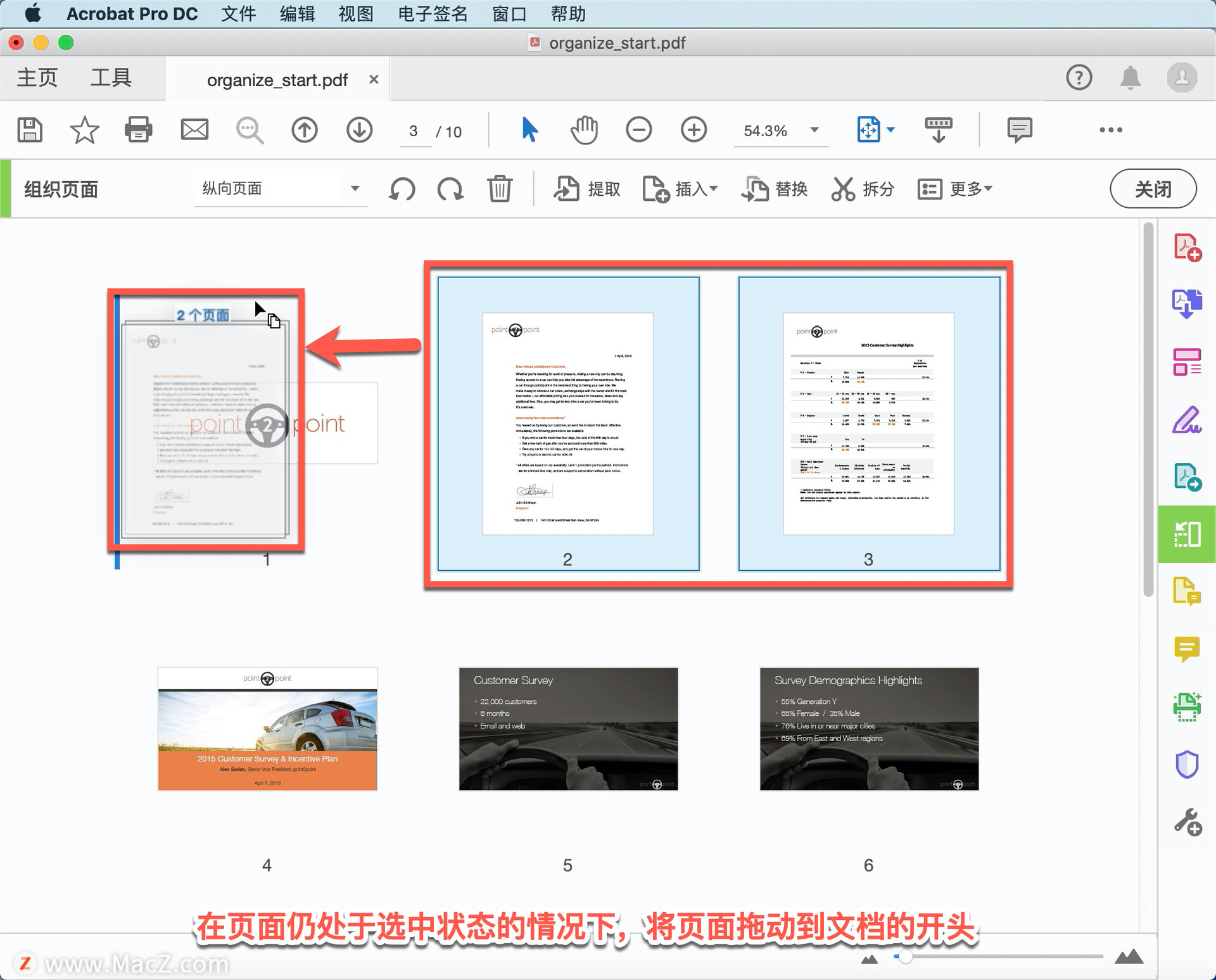Click the 关闭 button
This screenshot has width=1216, height=980.
point(1152,189)
